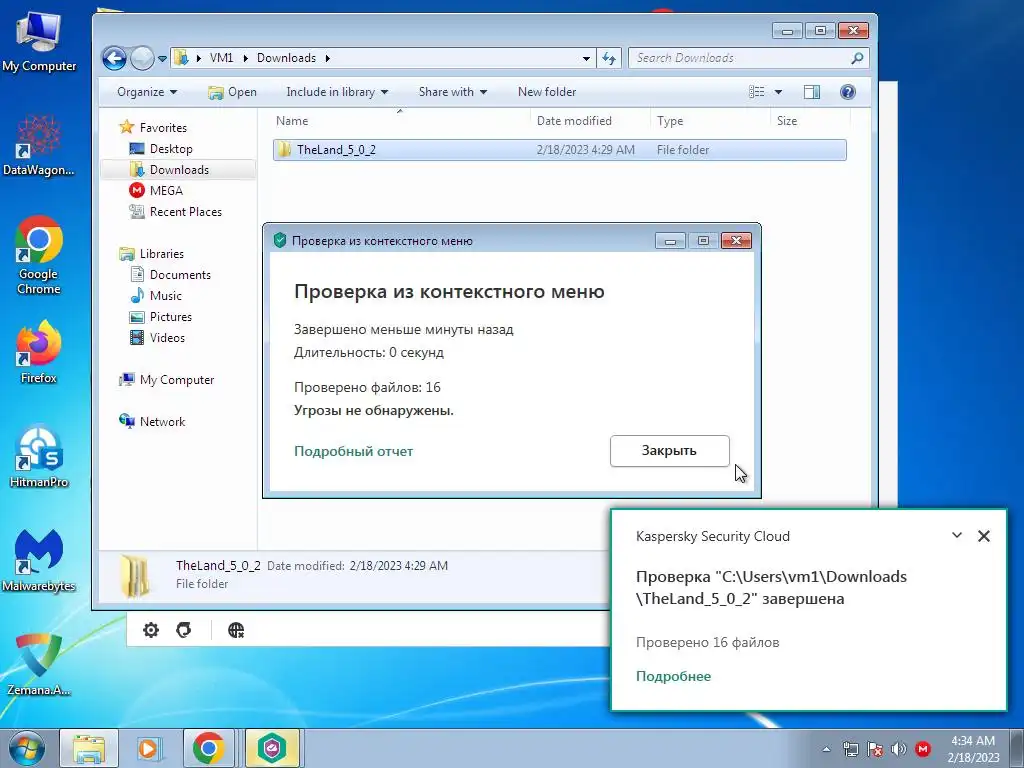This screenshot has height=768, width=1024.
Task: Open My Computer desktop icon
Action: click(39, 41)
